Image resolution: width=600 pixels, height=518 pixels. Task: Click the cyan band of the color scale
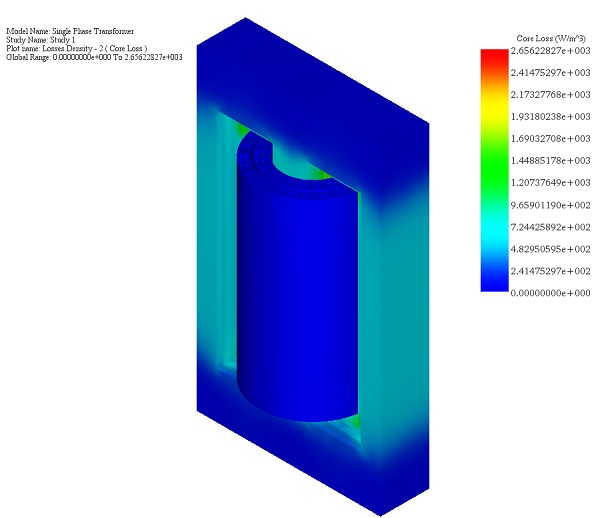494,225
